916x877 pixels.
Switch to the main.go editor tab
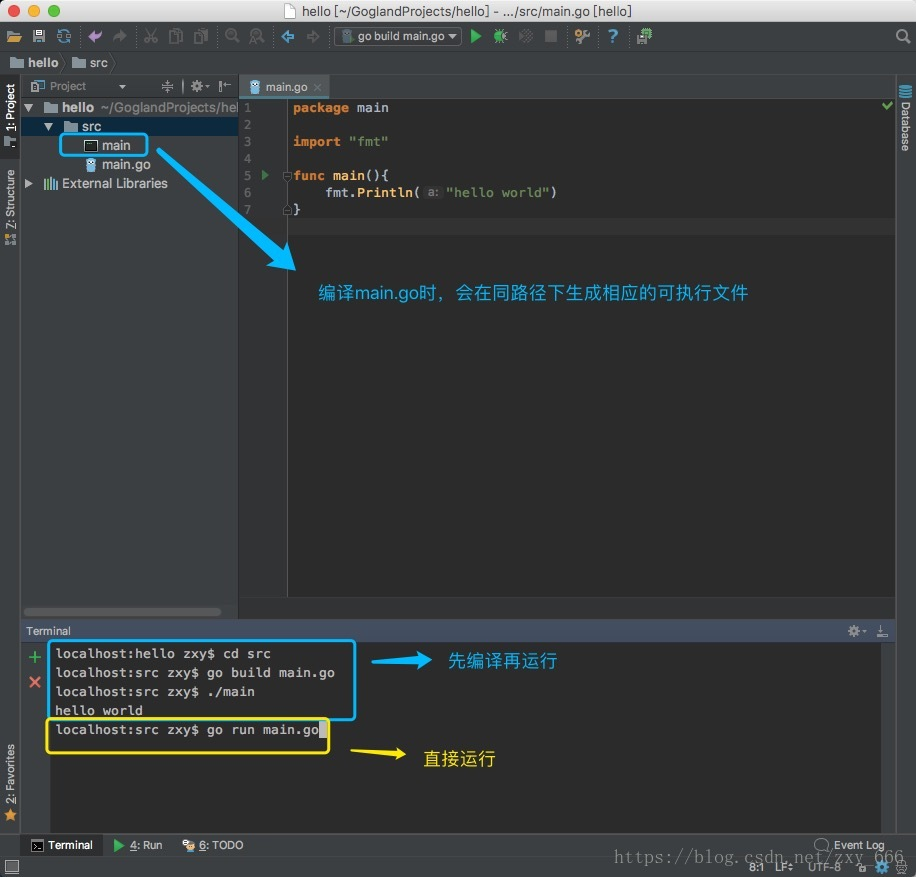(x=286, y=87)
